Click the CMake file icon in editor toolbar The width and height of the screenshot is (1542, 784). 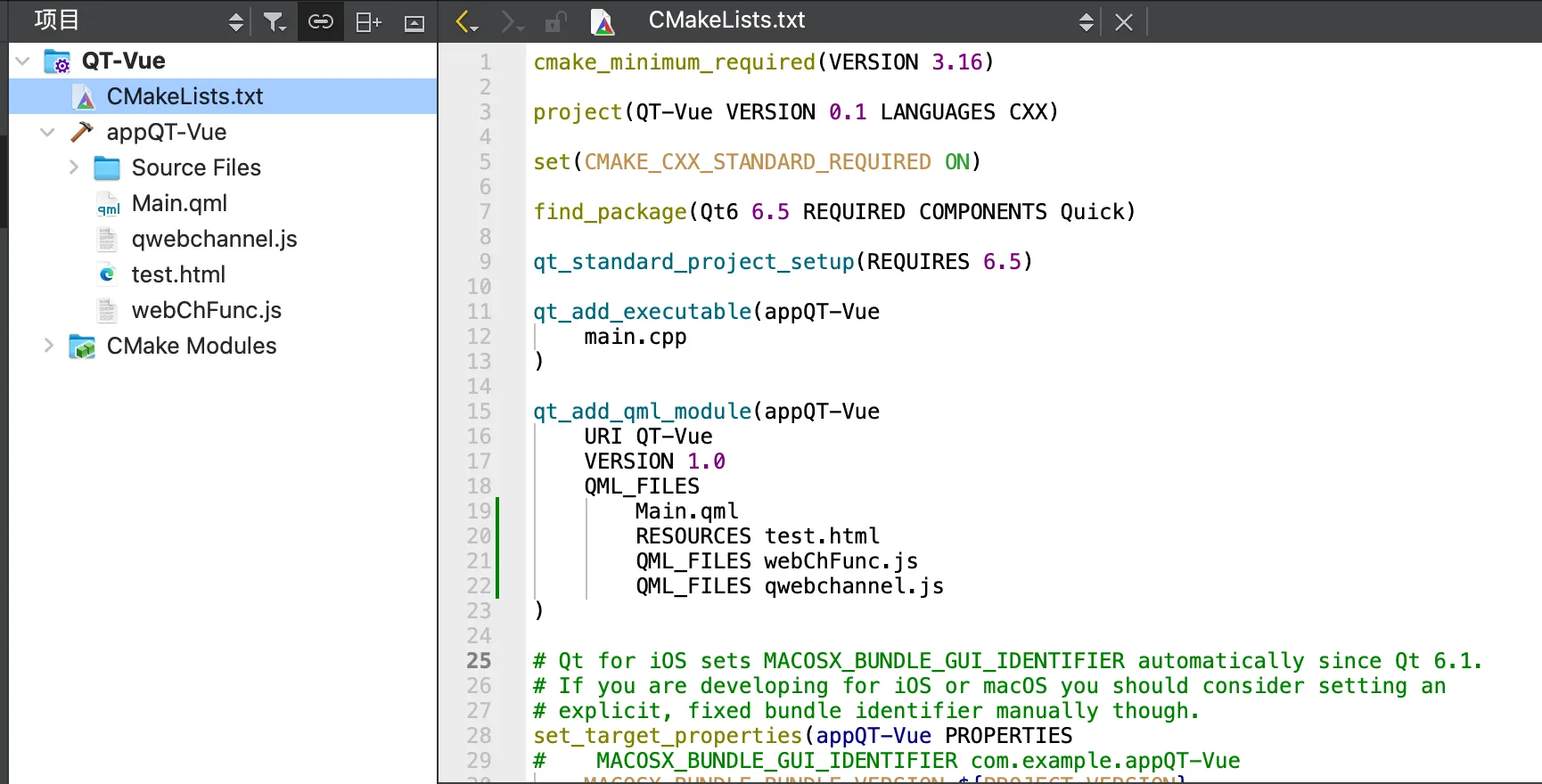tap(603, 21)
